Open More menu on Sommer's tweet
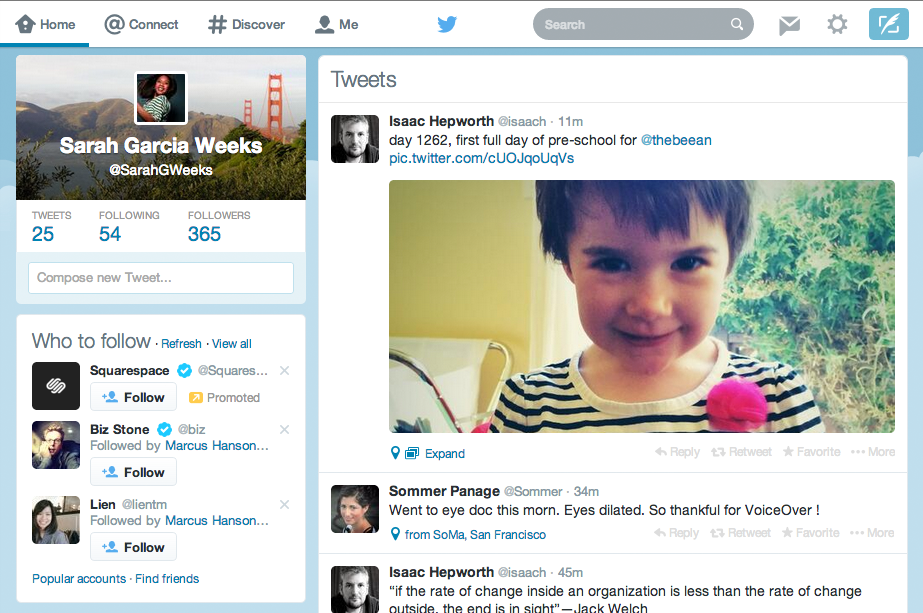 pyautogui.click(x=872, y=533)
